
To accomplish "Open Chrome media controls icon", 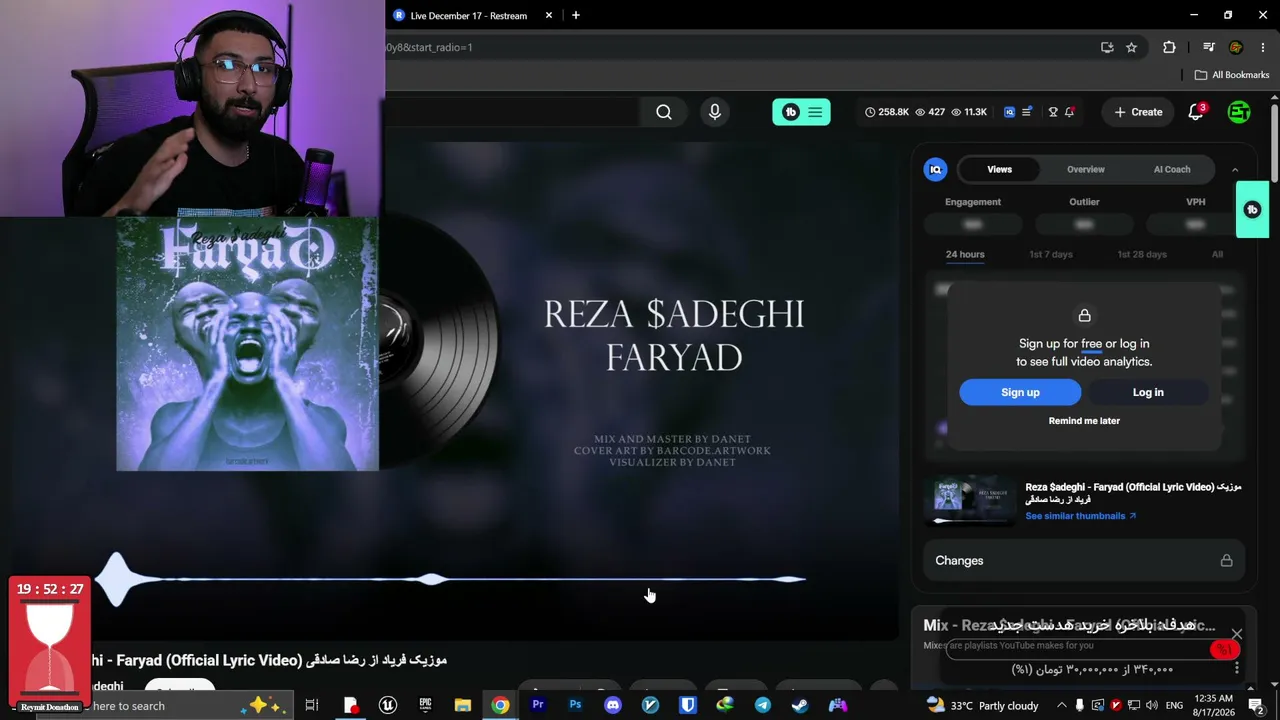I will pos(1209,47).
